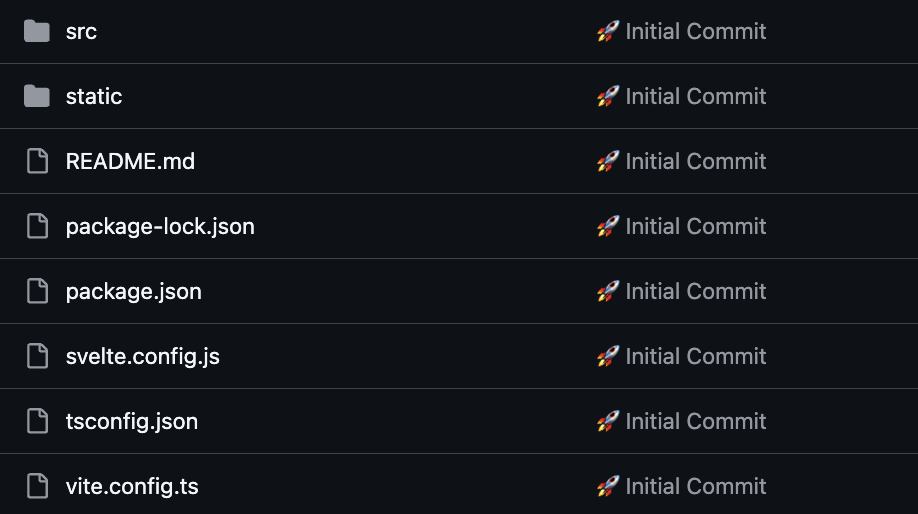Viewport: 918px width, 514px height.
Task: Click the tsconfig.json file icon
Action: [37, 421]
